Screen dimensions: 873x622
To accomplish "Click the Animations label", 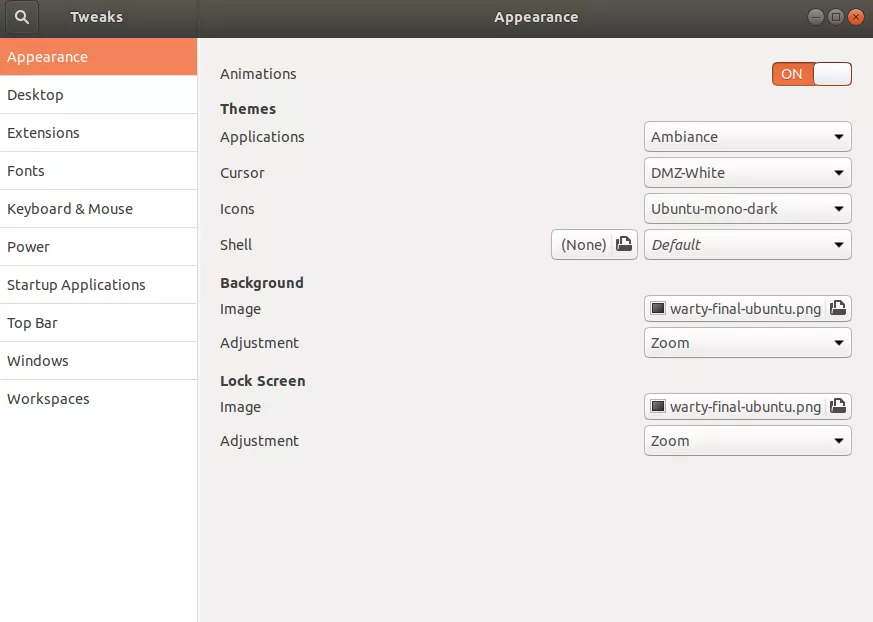I will (258, 74).
